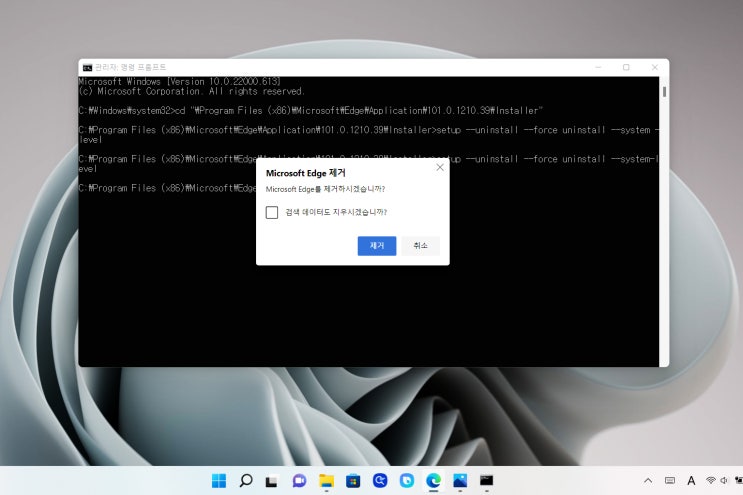This screenshot has width=743, height=495.
Task: Open File Explorer from taskbar
Action: click(326, 481)
